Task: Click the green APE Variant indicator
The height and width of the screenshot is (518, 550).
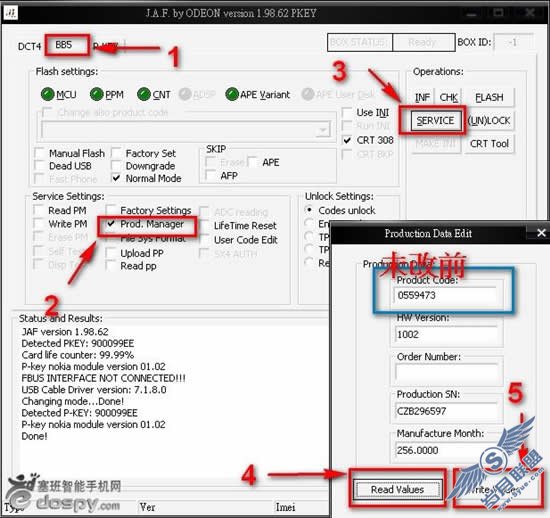Action: pyautogui.click(x=232, y=94)
